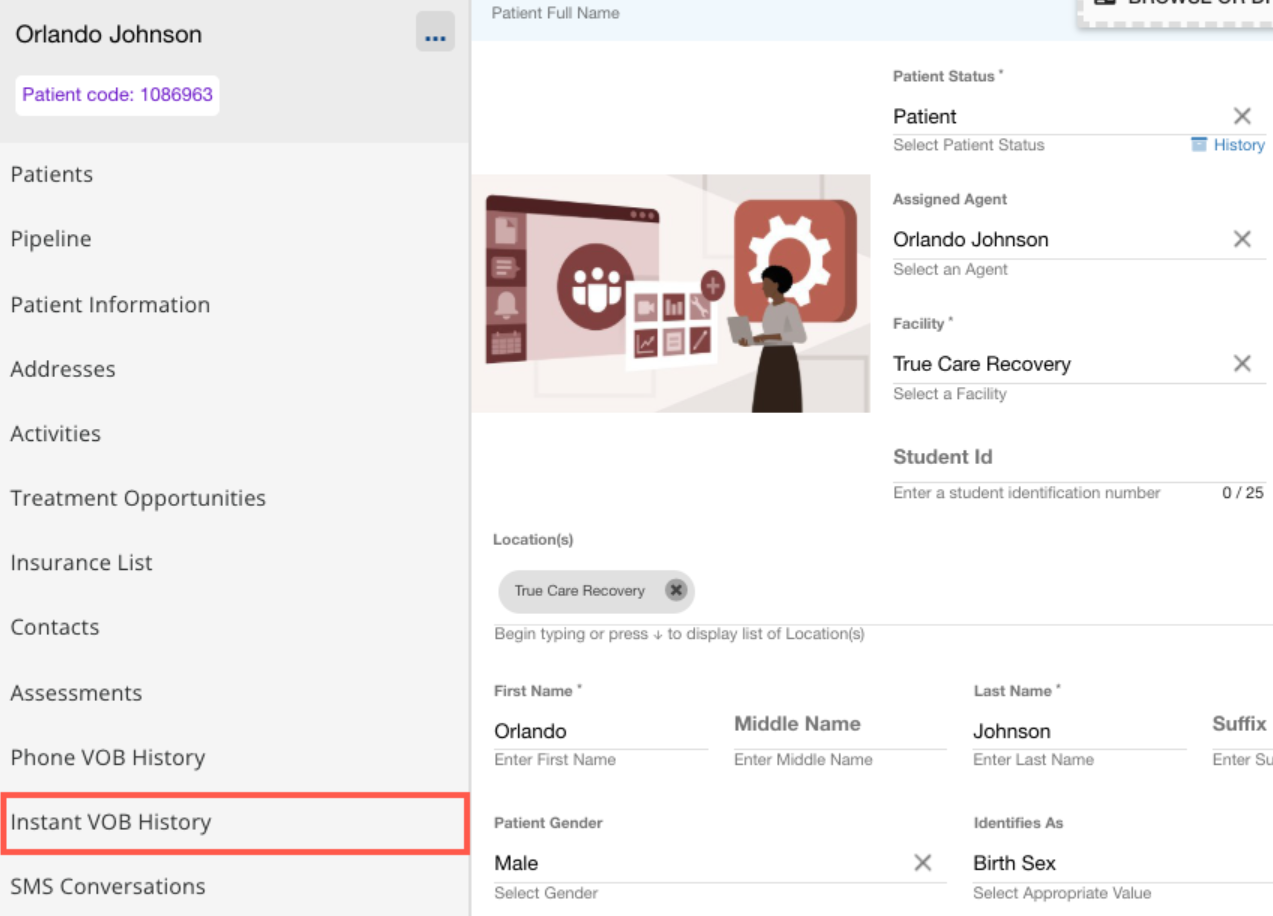Viewport: 1273px width, 916px height.
Task: Expand the Assigned Agent dropdown
Action: pos(1060,240)
